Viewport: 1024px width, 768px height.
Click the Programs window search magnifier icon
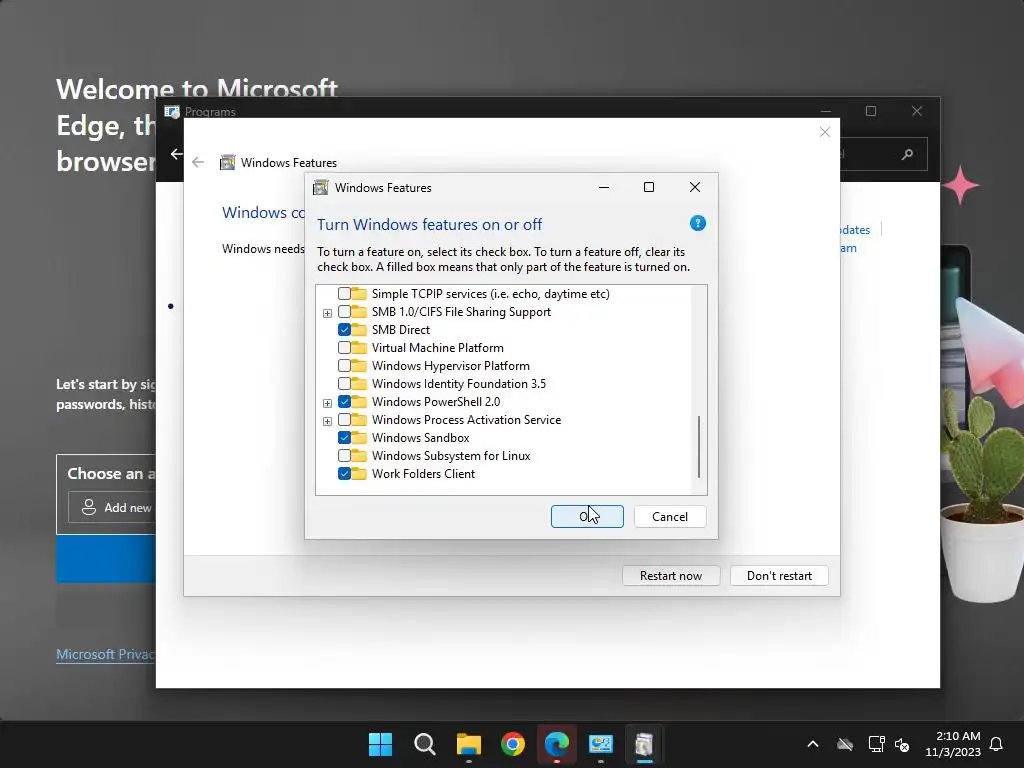pos(907,155)
